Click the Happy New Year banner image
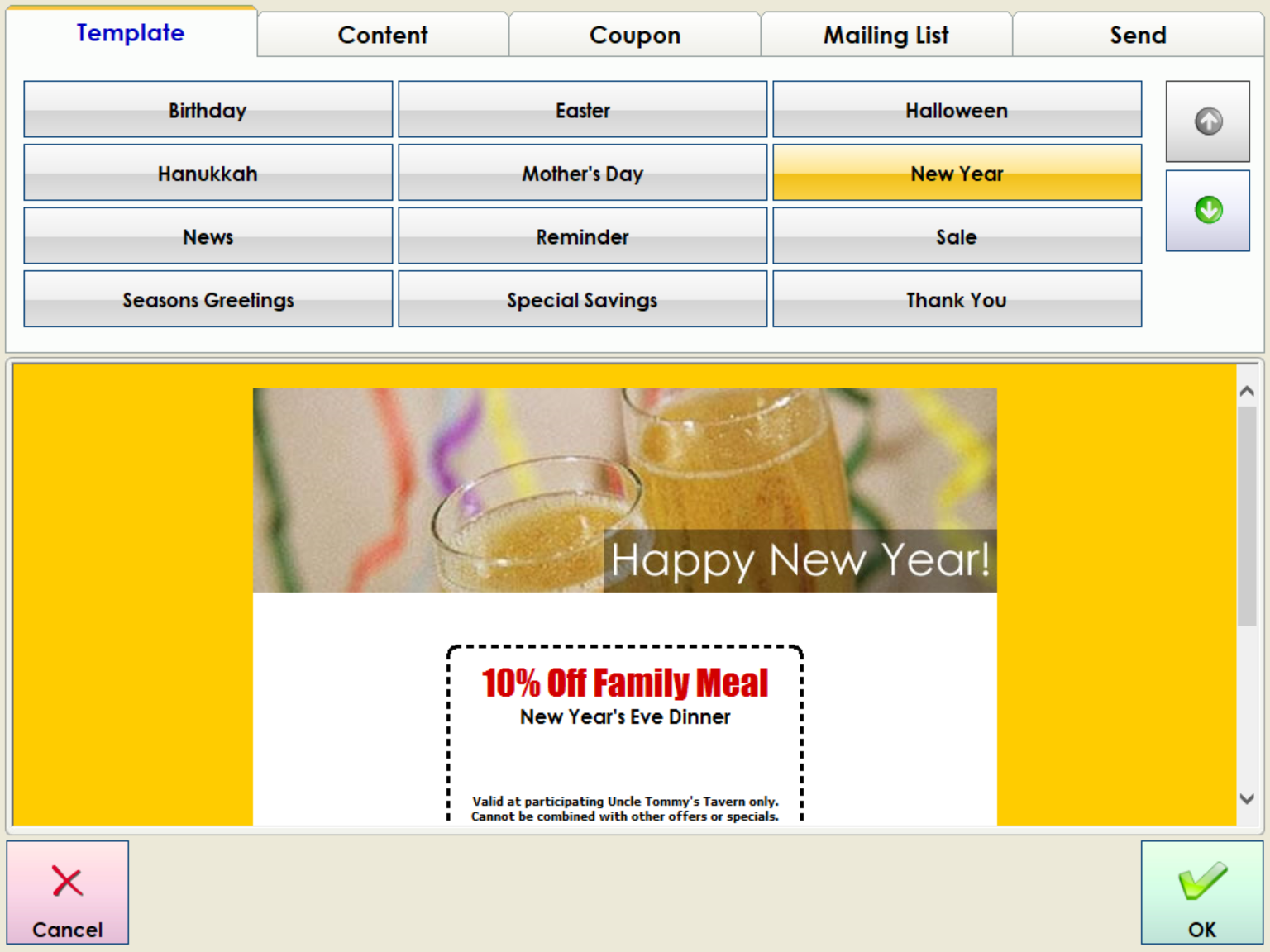 click(x=624, y=490)
